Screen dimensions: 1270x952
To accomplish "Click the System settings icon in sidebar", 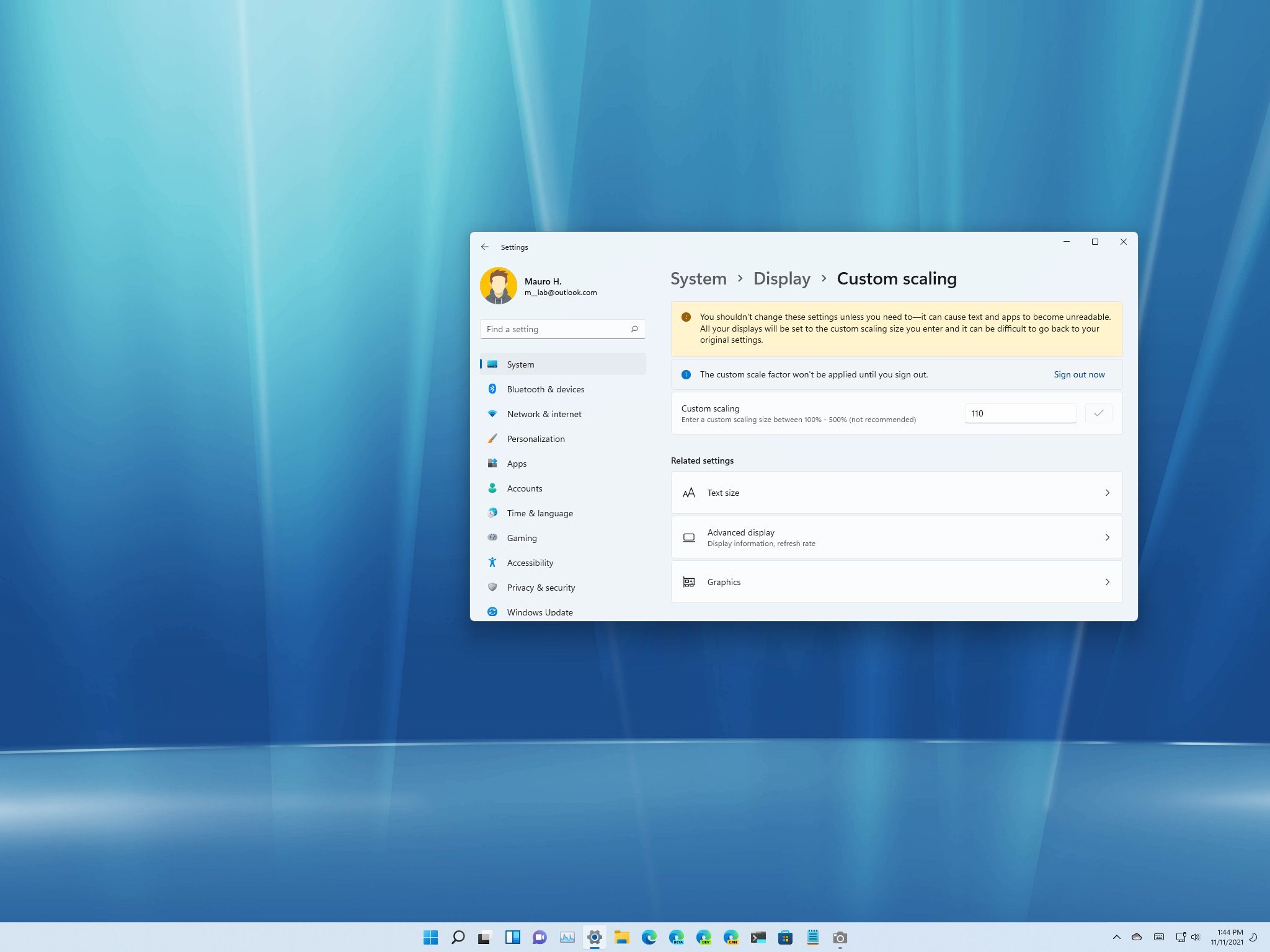I will [493, 364].
